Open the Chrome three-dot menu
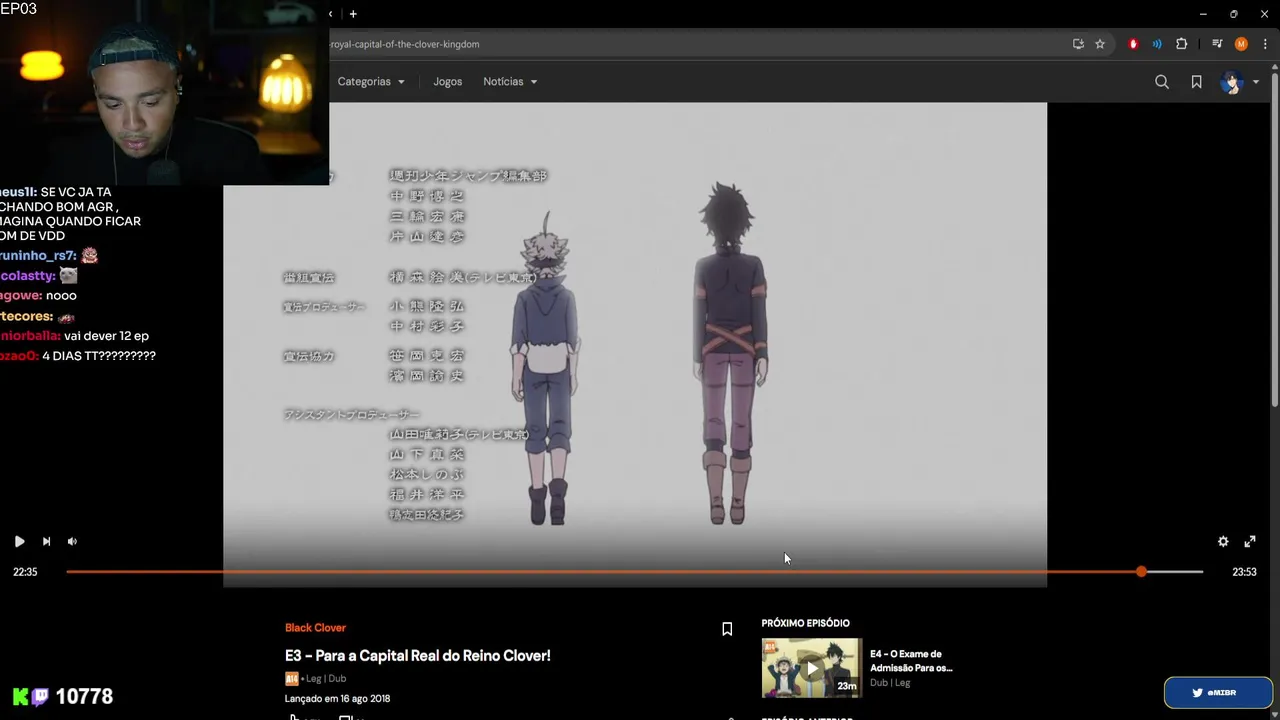The height and width of the screenshot is (720, 1280). [1265, 44]
